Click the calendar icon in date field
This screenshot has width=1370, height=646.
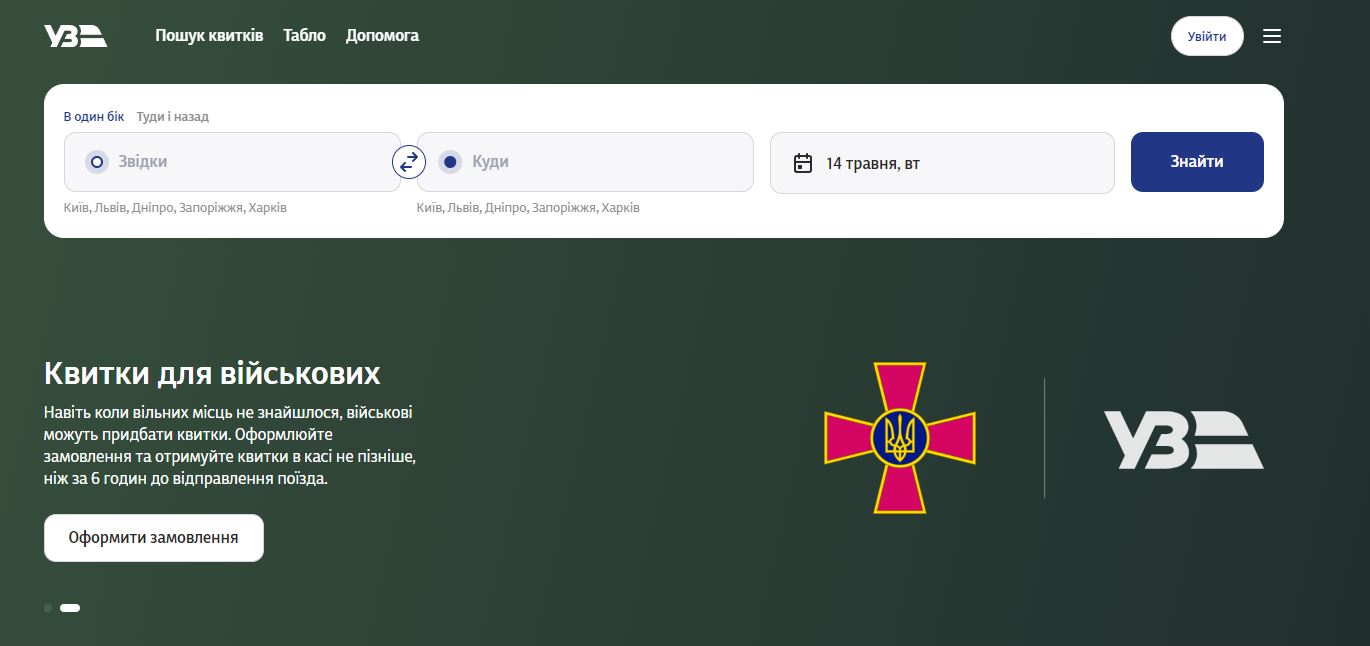pyautogui.click(x=802, y=163)
